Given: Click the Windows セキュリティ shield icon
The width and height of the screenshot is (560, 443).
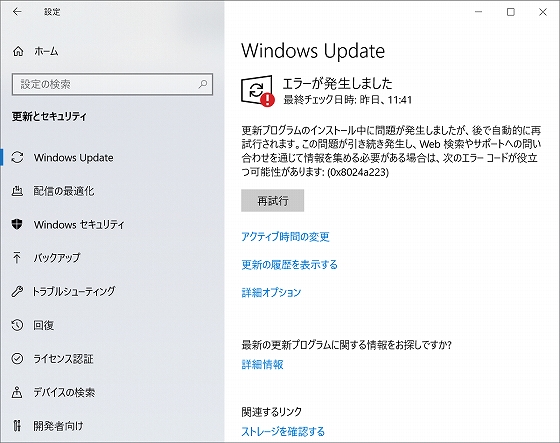Looking at the screenshot, I should tap(17, 224).
